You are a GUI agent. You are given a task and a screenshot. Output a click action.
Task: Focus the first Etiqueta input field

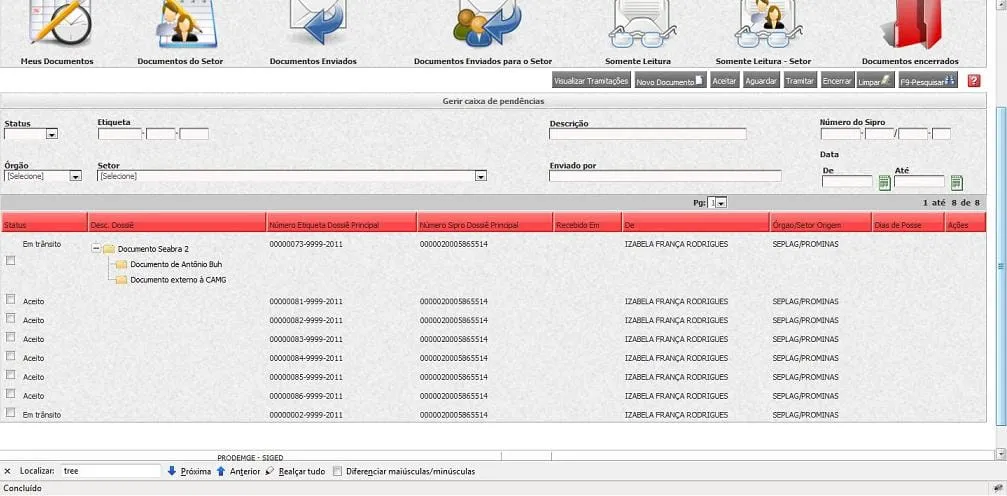120,134
